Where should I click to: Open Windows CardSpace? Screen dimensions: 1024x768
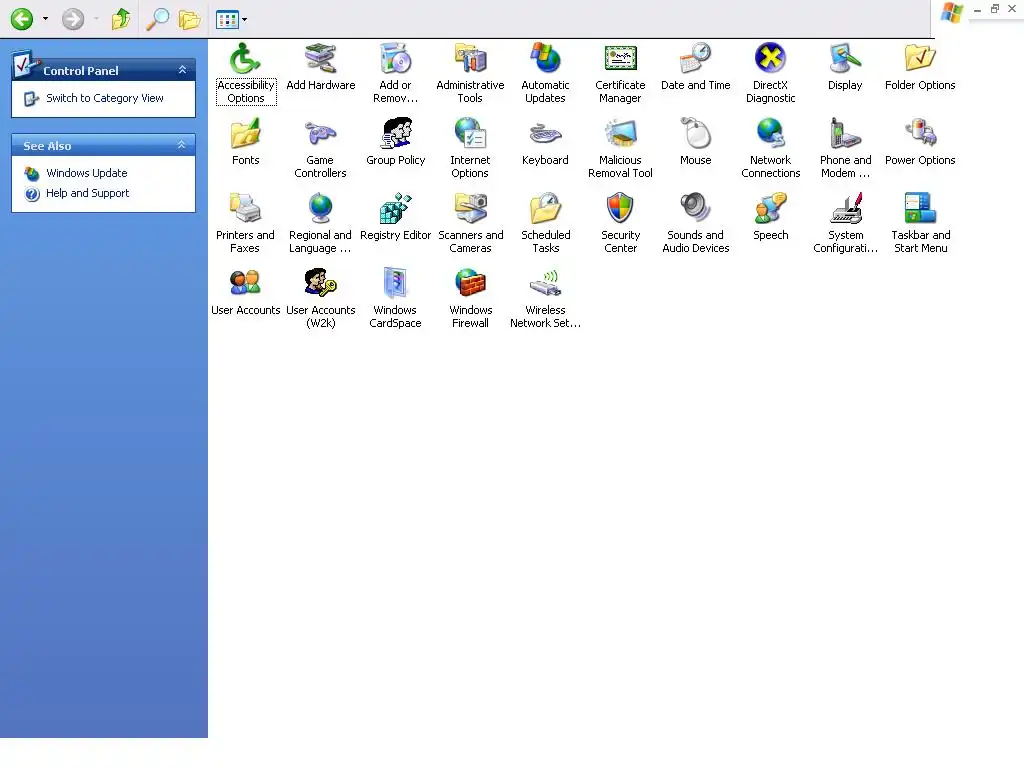click(395, 298)
